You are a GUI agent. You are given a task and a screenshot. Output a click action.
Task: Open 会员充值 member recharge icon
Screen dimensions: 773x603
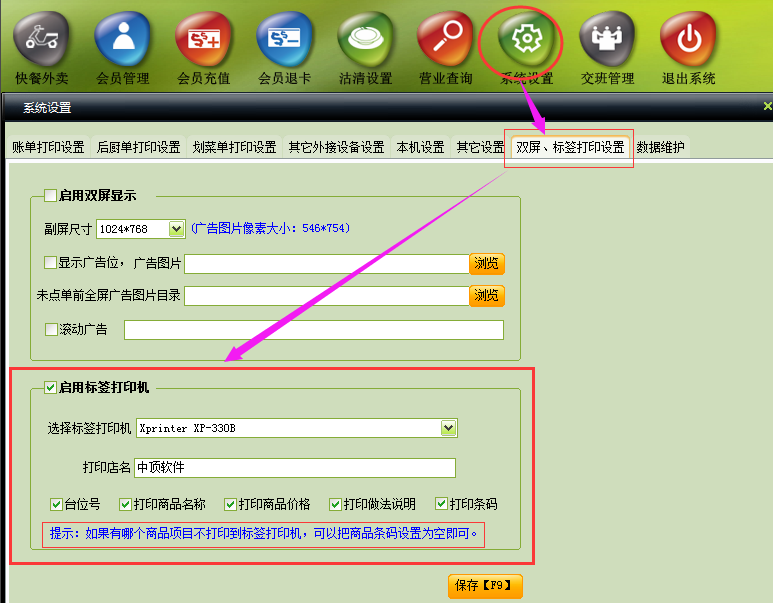pos(204,39)
